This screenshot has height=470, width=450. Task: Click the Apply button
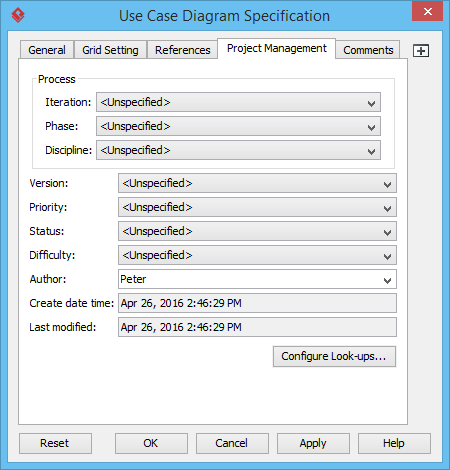313,444
